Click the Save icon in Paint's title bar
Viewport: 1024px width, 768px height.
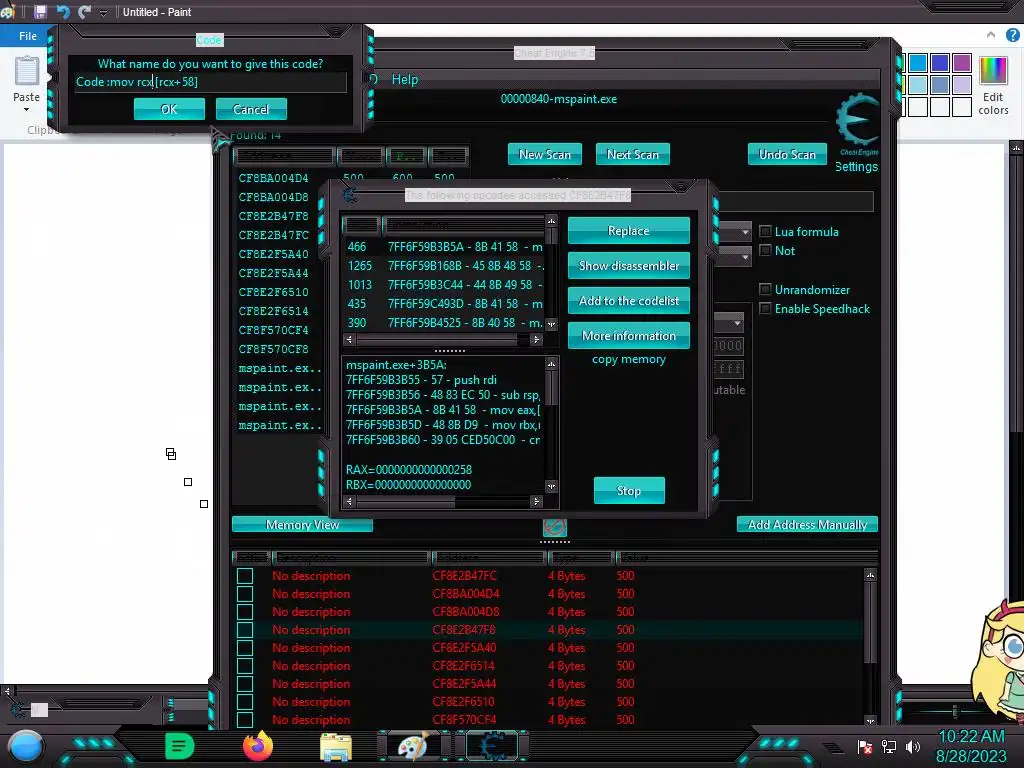tap(40, 12)
